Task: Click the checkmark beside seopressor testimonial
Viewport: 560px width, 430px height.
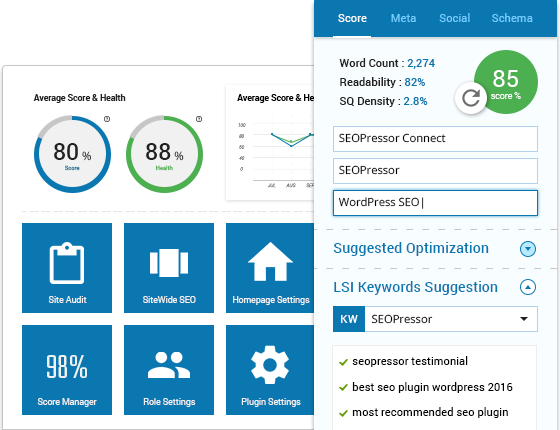Action: 343,362
